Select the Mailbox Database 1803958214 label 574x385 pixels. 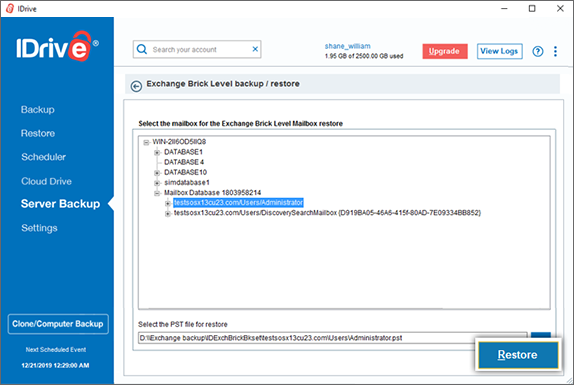[x=212, y=193]
